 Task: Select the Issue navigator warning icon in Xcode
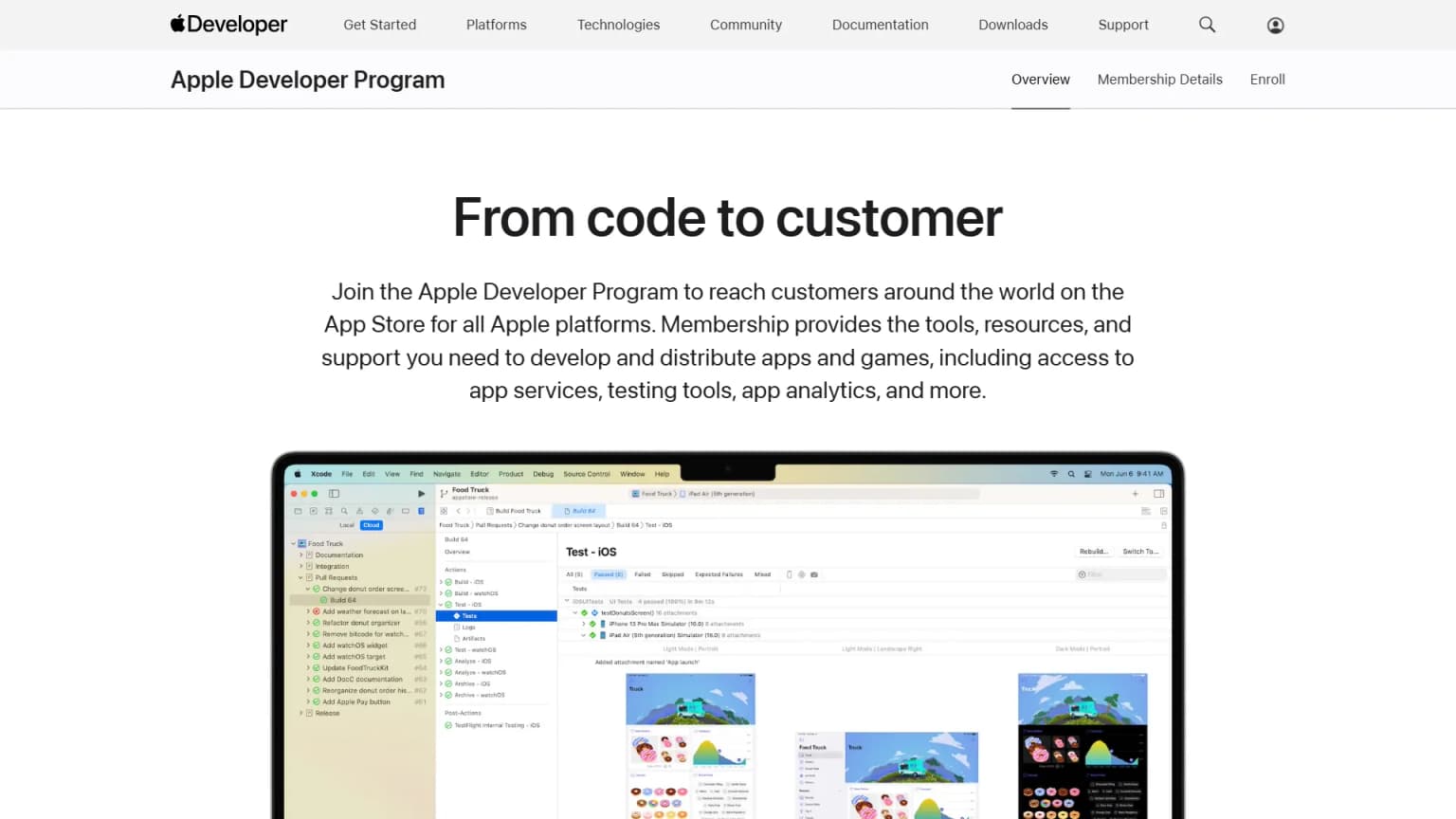coord(359,511)
